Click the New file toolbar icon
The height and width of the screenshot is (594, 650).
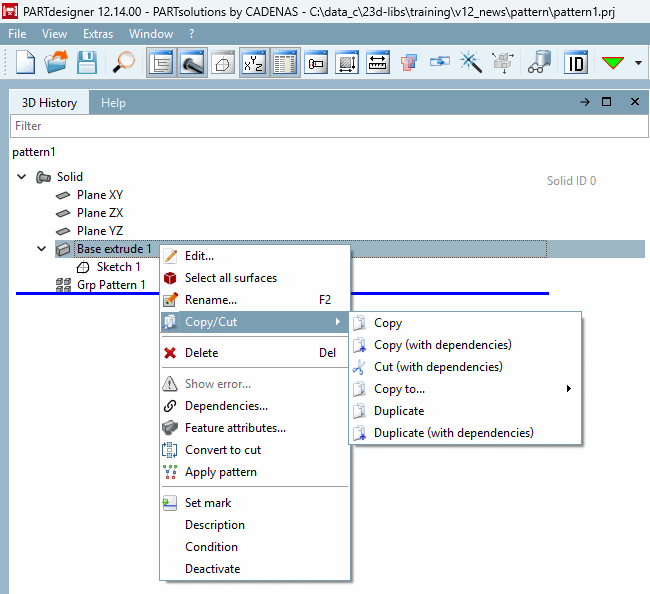[25, 63]
